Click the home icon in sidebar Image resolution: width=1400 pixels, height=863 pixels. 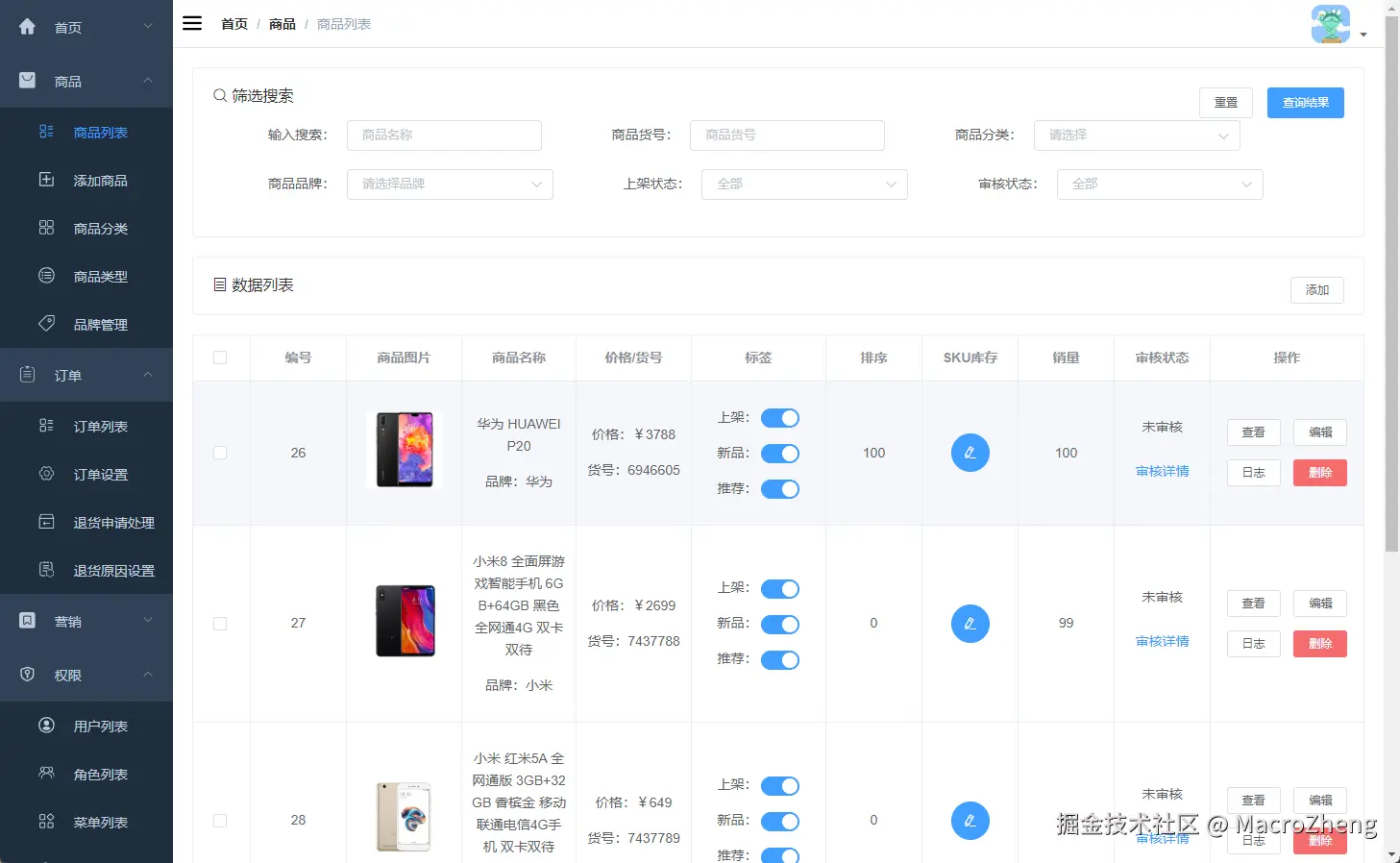click(27, 27)
